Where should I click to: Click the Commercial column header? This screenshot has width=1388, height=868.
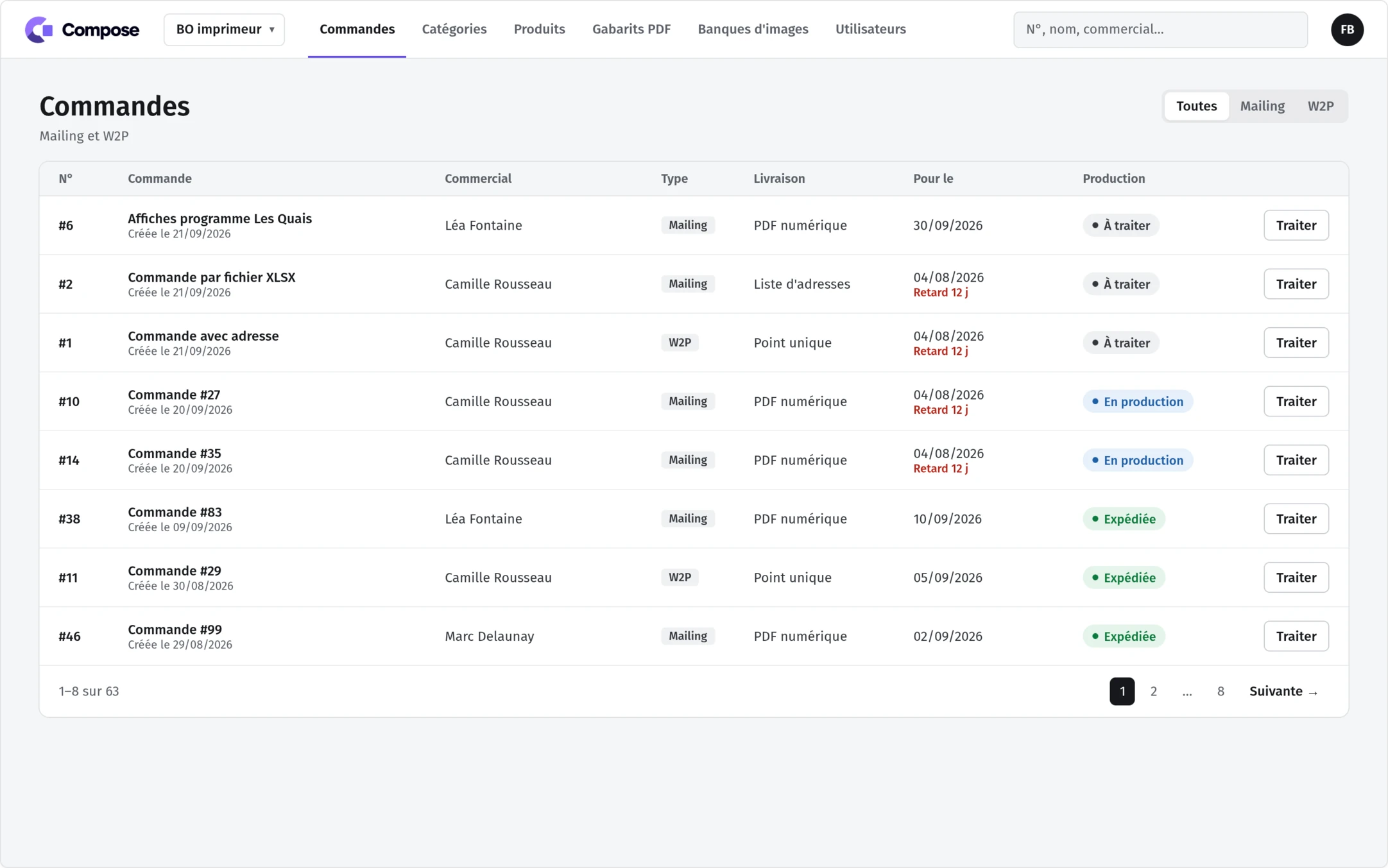tap(477, 179)
